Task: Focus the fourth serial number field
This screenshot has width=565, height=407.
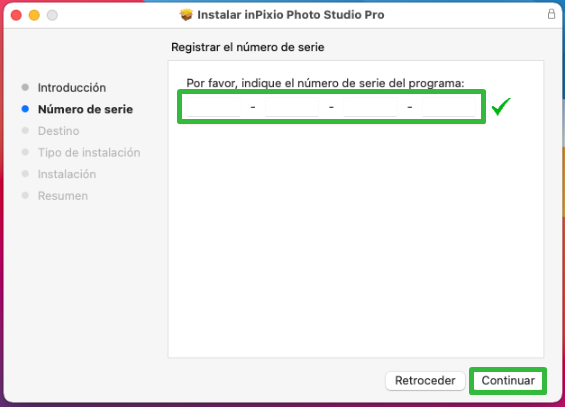Action: (449, 107)
